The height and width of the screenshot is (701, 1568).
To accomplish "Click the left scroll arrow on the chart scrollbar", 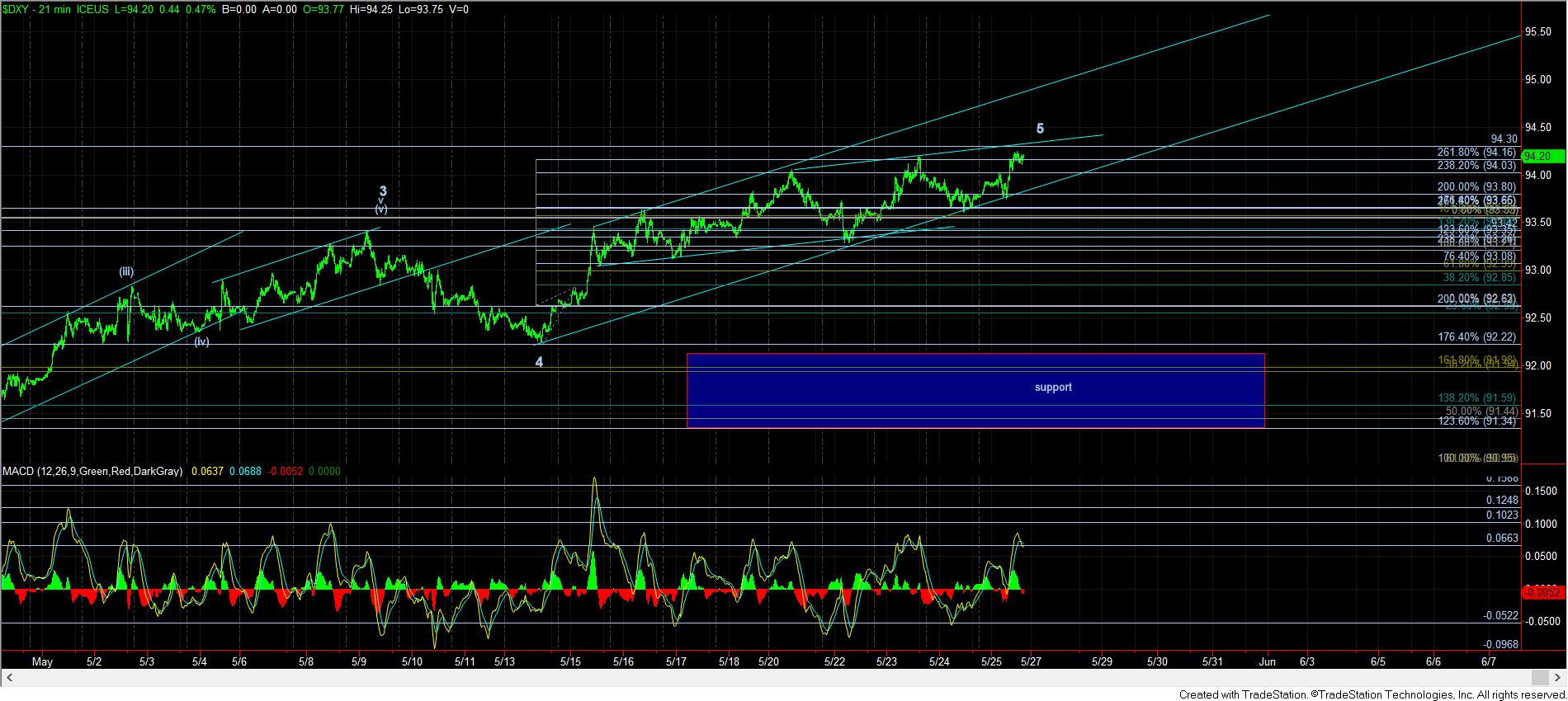I will pyautogui.click(x=9, y=678).
